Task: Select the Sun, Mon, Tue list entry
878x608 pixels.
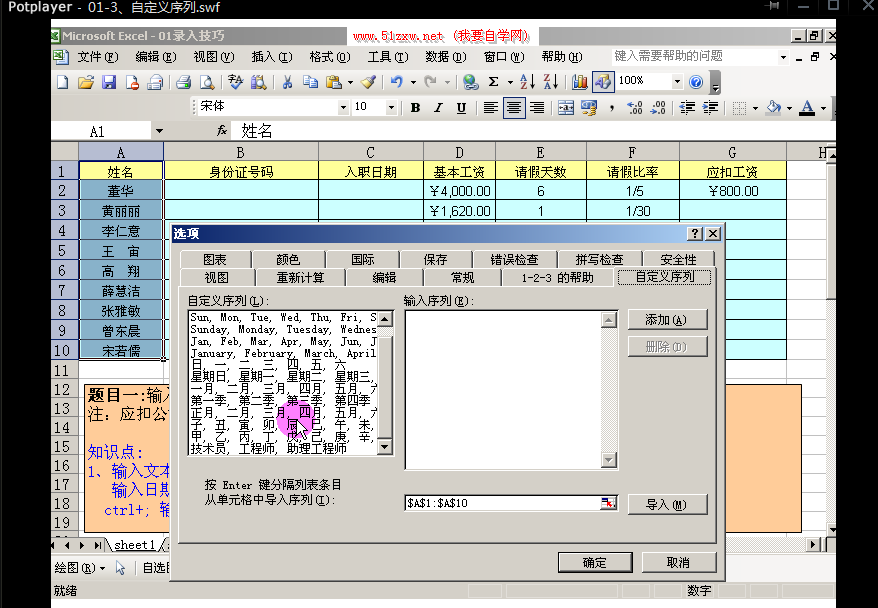Action: click(283, 317)
